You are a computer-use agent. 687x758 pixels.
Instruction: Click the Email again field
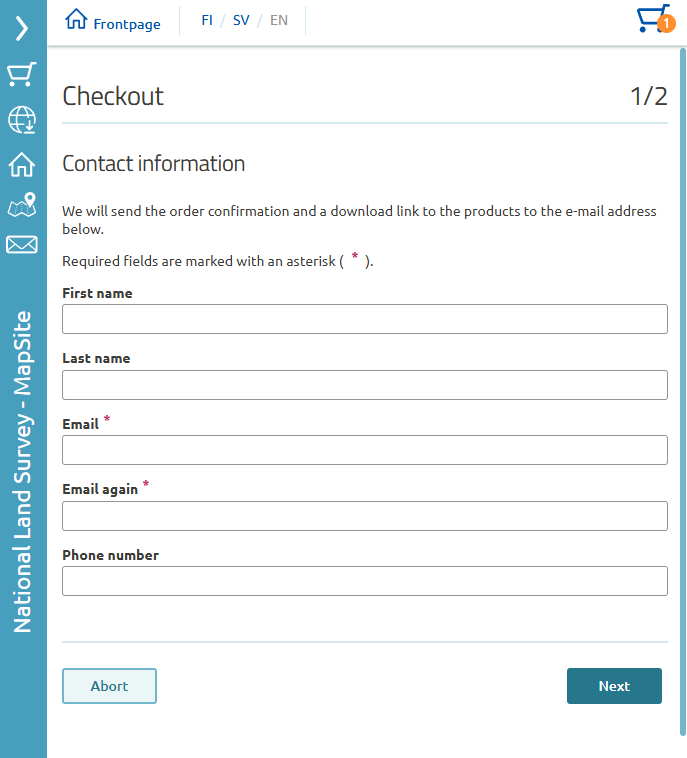(365, 516)
